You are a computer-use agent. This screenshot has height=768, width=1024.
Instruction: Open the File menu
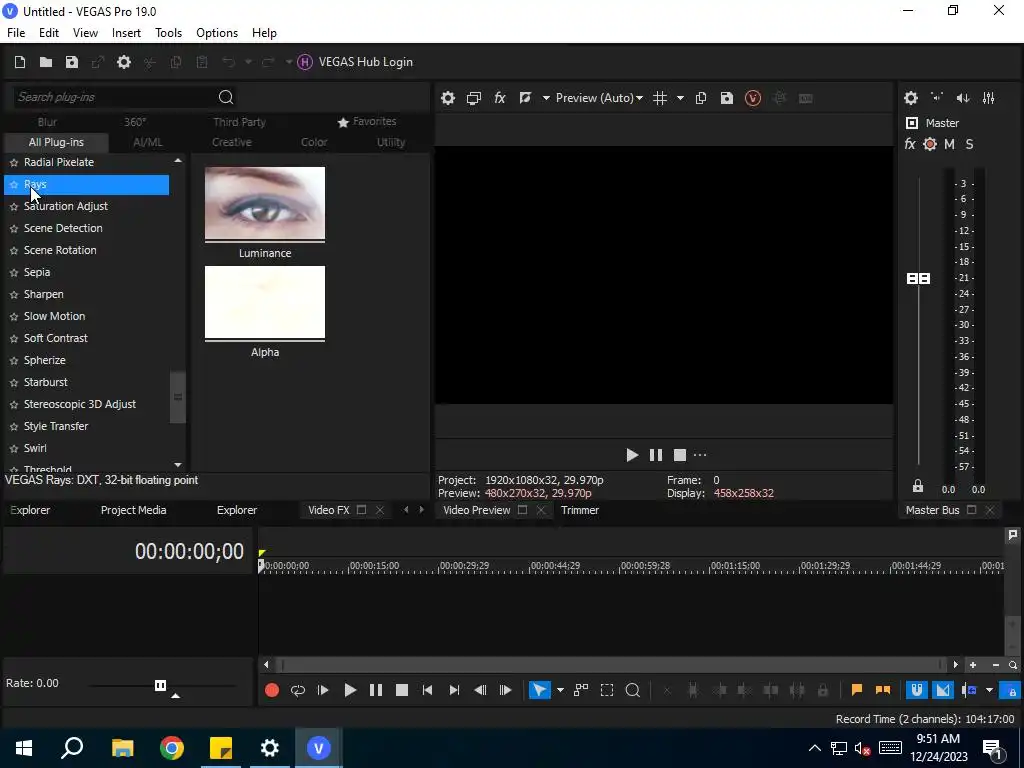[x=16, y=33]
